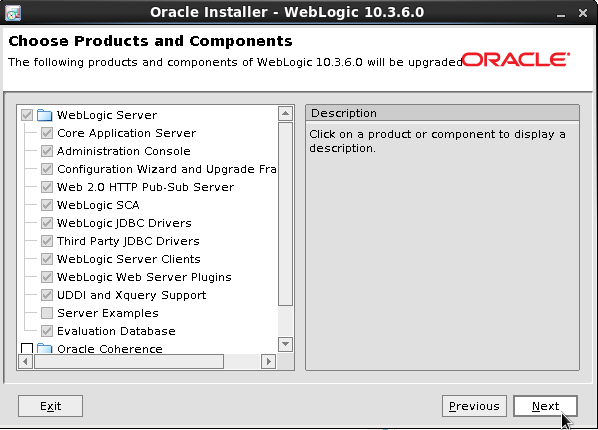Select Administration Console component

[x=124, y=151]
